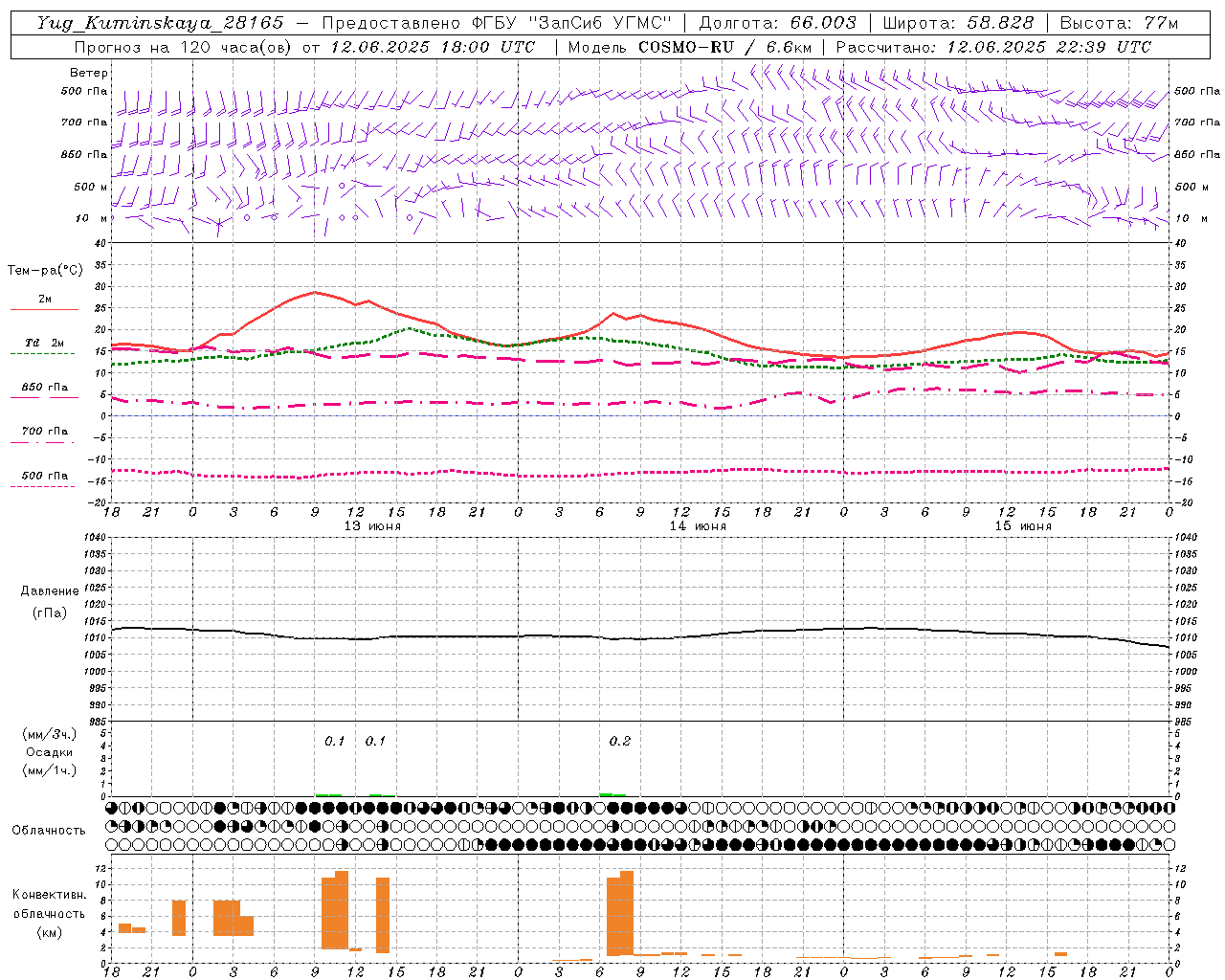Click the black pressure curve
Image resolution: width=1225 pixels, height=980 pixels.
[x=640, y=637]
